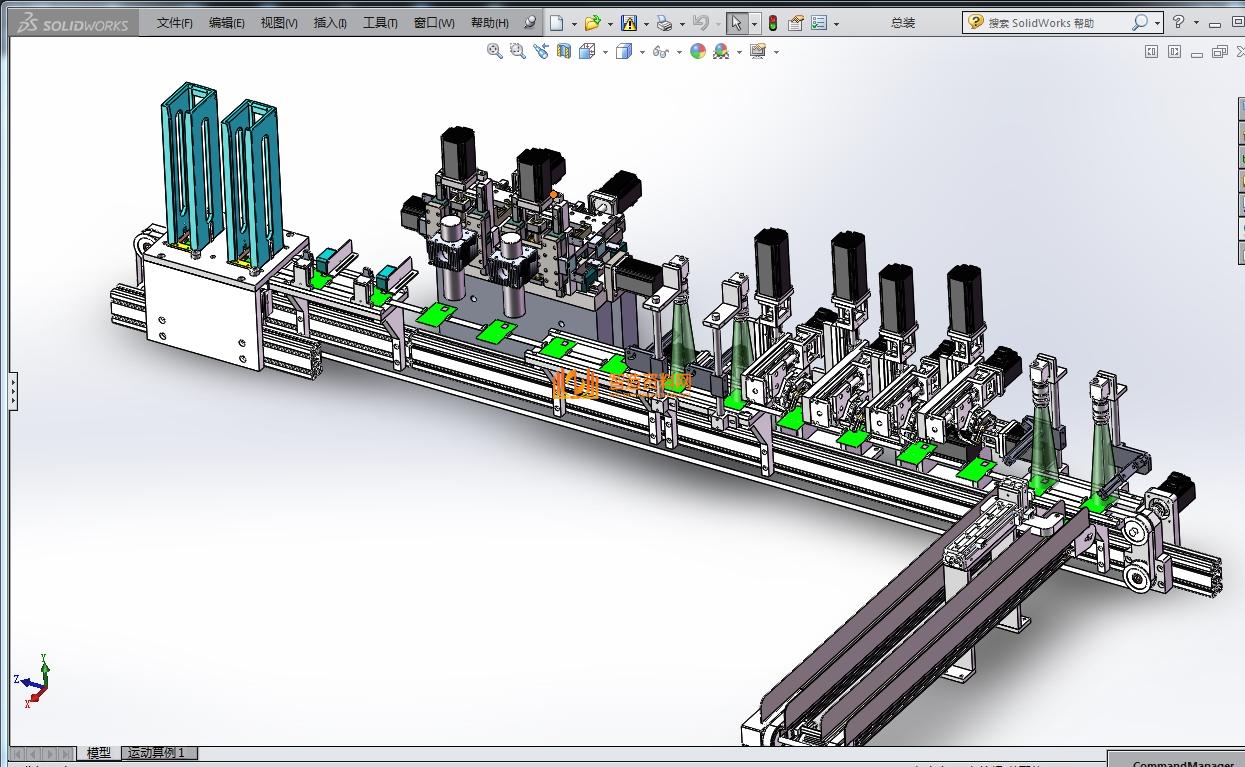Activate the Section View tool
This screenshot has width=1245, height=767.
point(564,51)
